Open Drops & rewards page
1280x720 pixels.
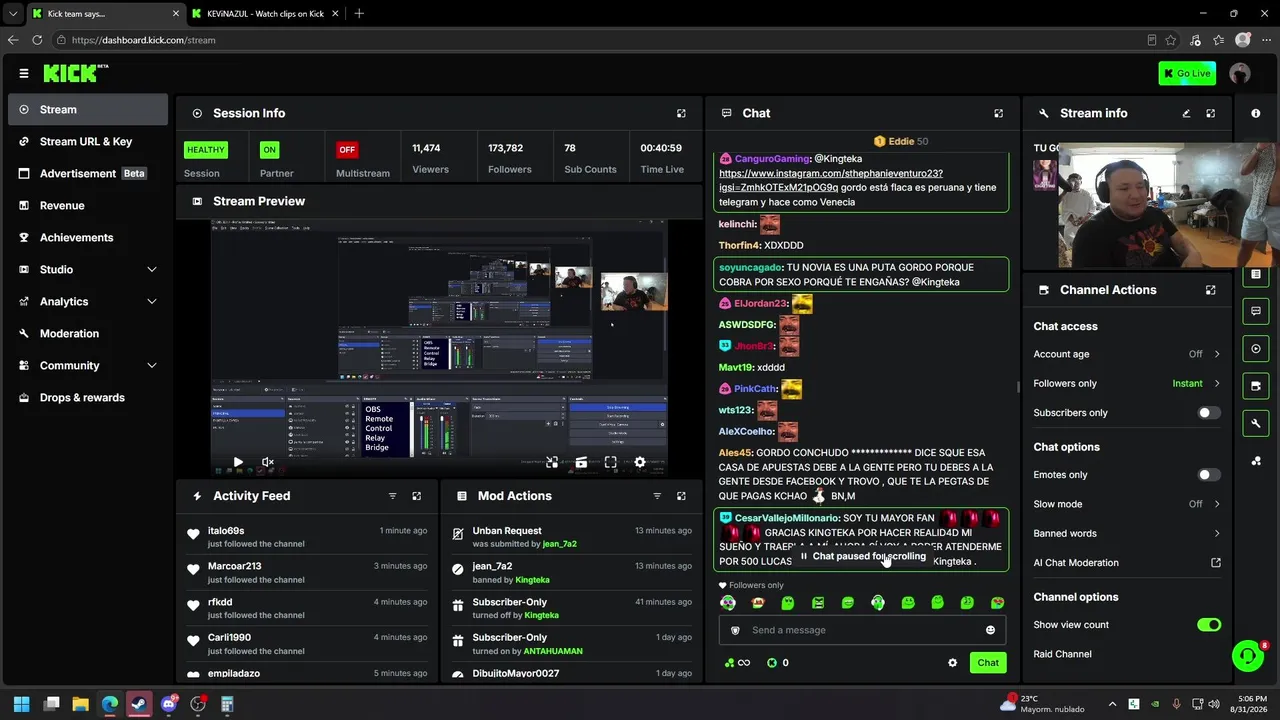pos(88,398)
